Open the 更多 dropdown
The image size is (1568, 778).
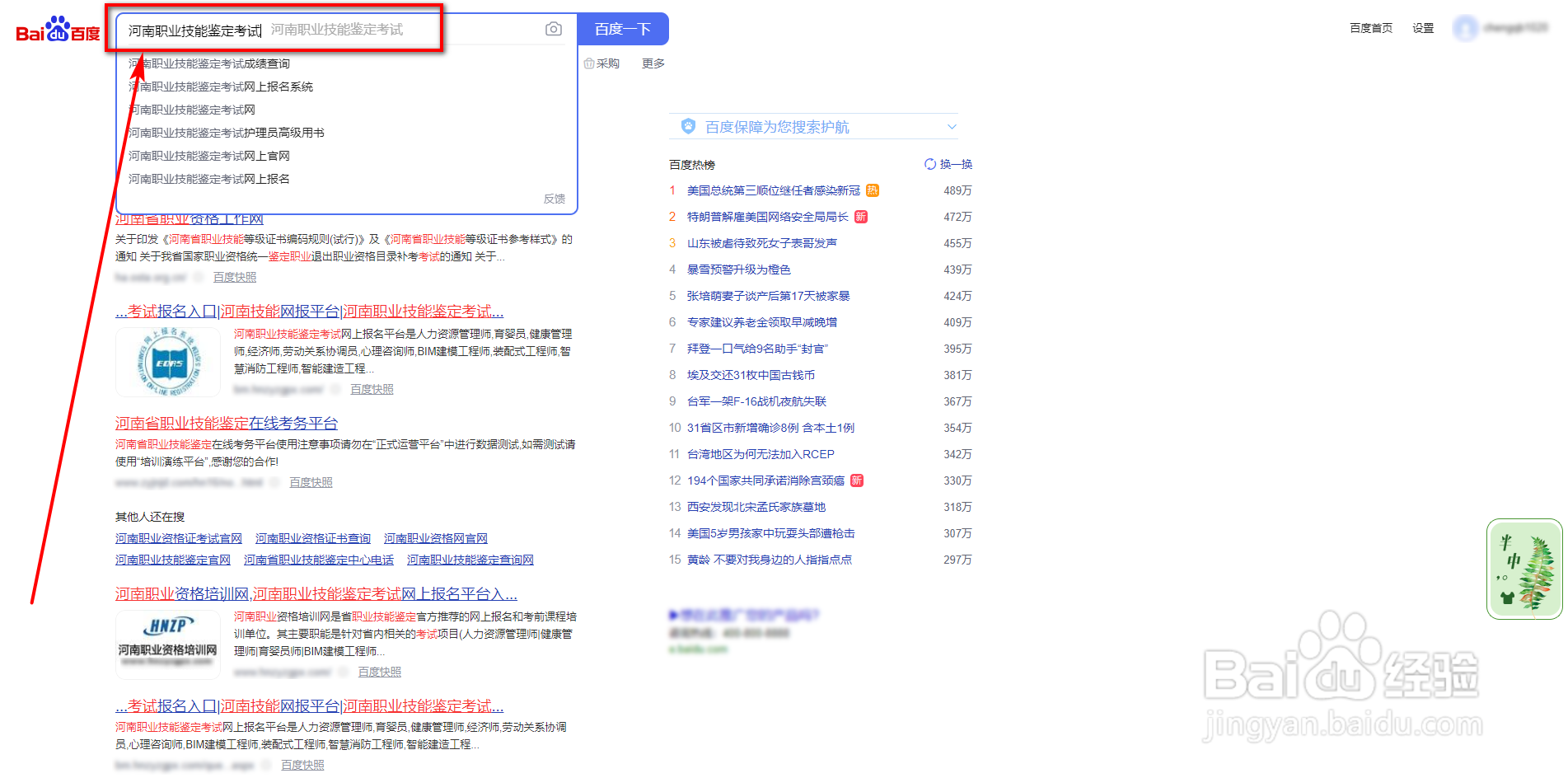(652, 63)
